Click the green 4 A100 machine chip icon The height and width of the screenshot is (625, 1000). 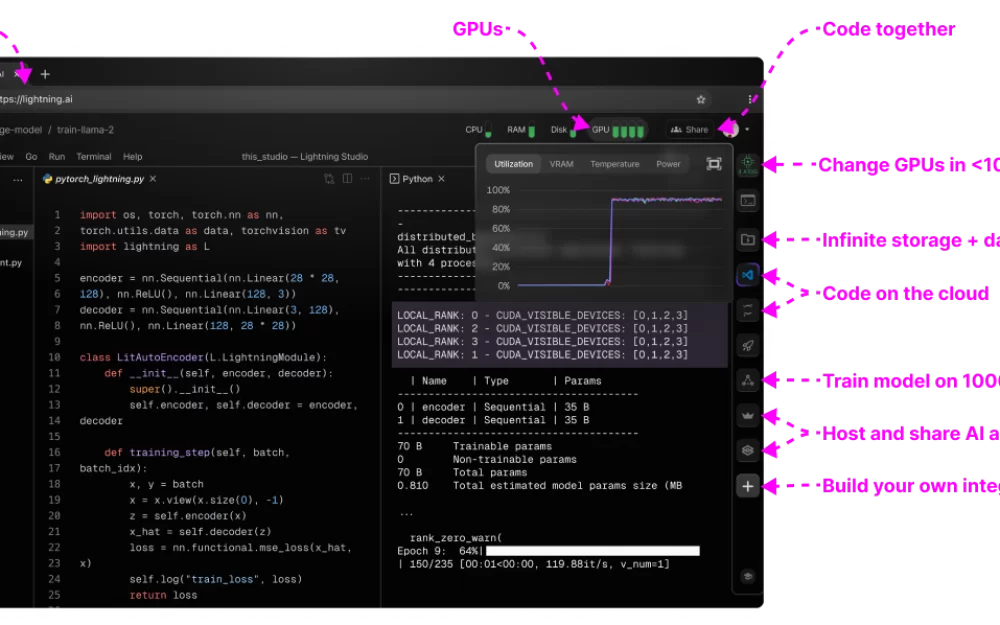coord(747,165)
